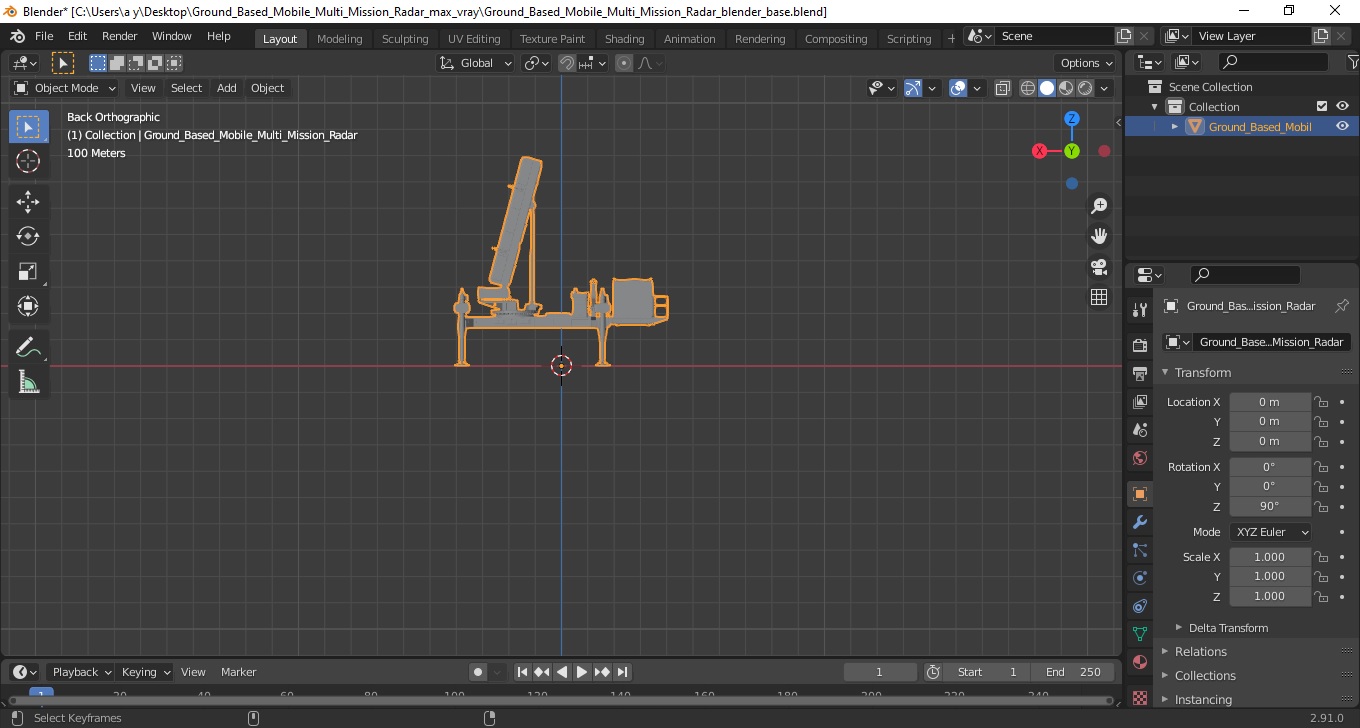Toggle the camera view icon
Viewport: 1360px width, 728px height.
tap(1099, 267)
